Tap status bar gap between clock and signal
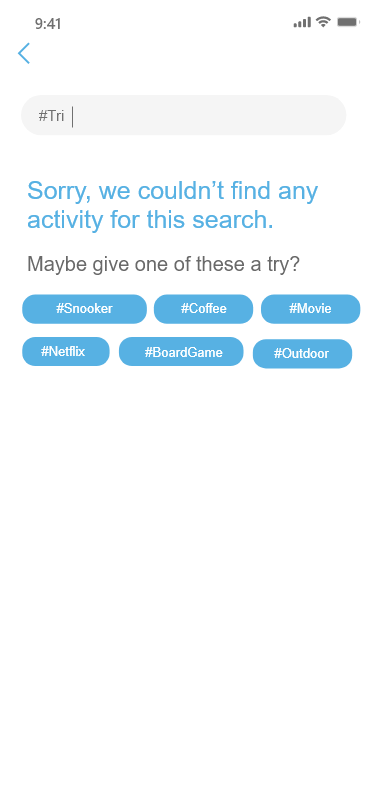Viewport: 375px width, 811px height. pos(176,23)
